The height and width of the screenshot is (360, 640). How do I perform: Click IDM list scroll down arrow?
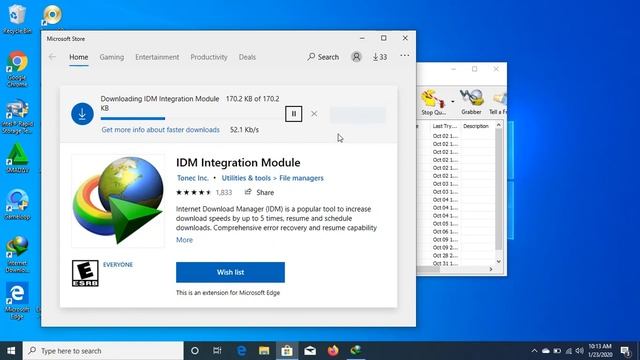click(x=498, y=262)
